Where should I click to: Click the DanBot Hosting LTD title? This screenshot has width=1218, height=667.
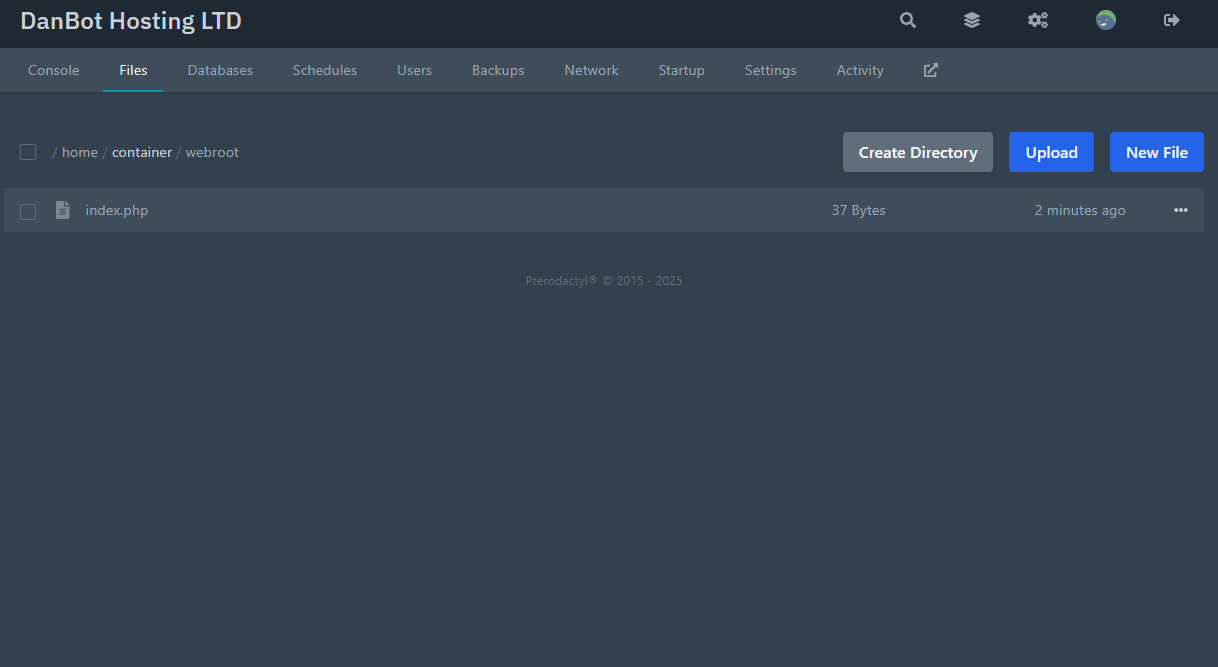point(131,21)
